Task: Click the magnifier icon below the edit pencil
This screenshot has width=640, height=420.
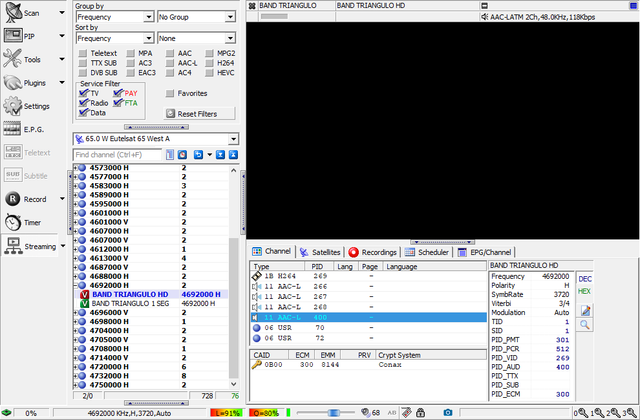Action: [585, 325]
